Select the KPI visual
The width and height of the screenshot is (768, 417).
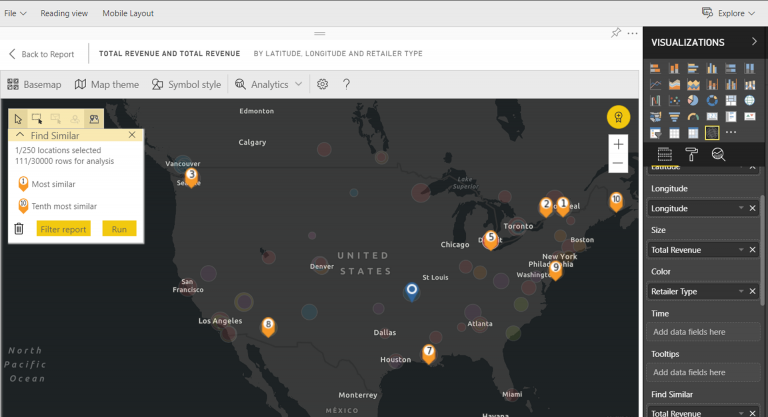tap(749, 117)
